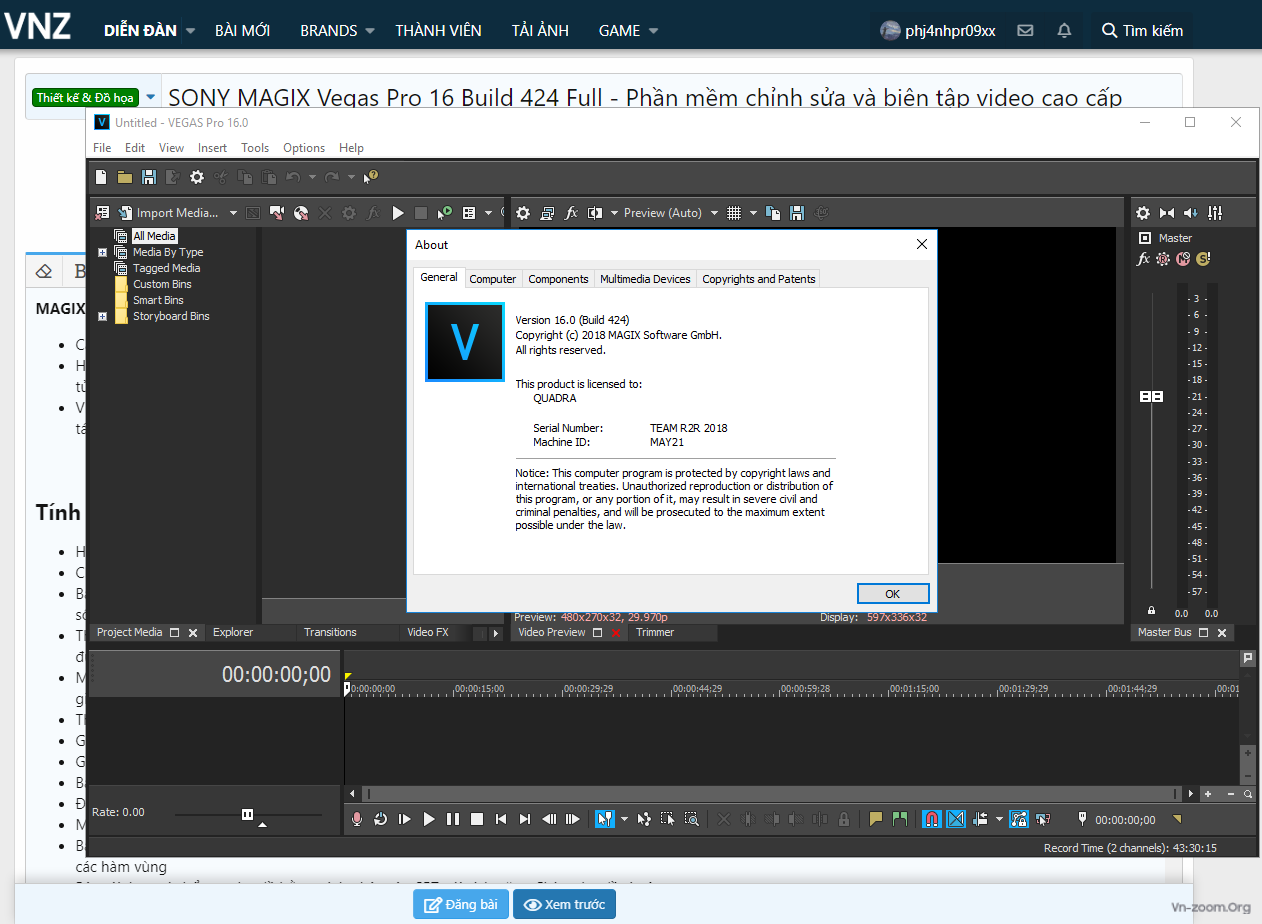
Task: Open Video Preview properties gear icon
Action: 523,213
